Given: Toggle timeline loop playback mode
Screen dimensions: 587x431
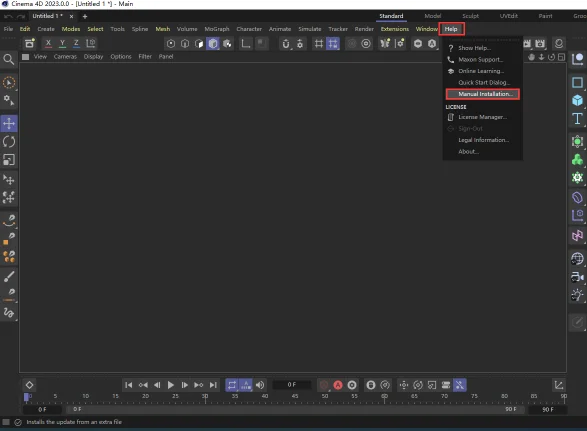Looking at the screenshot, I should point(232,385).
